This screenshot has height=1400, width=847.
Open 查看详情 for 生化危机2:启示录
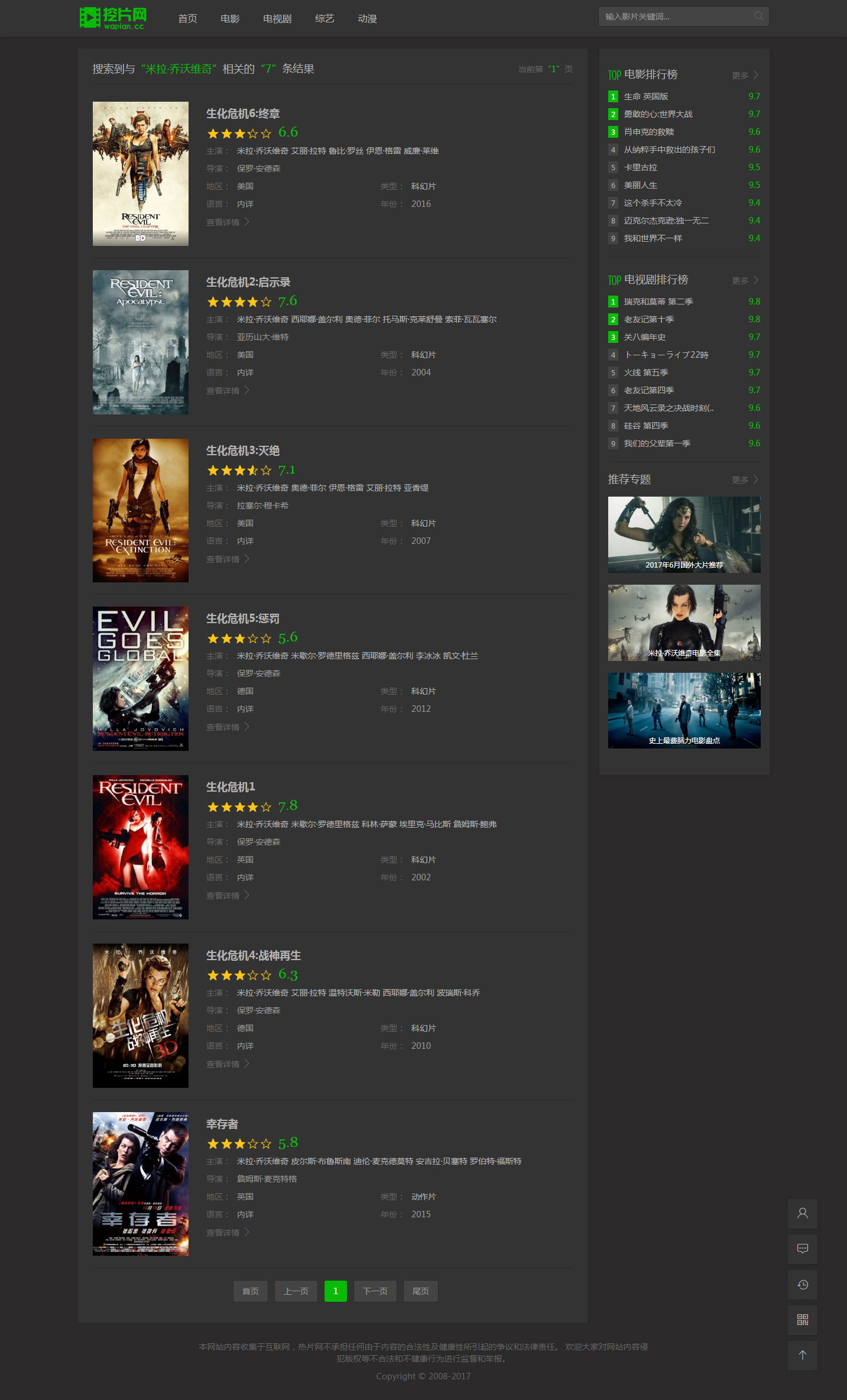pyautogui.click(x=228, y=391)
